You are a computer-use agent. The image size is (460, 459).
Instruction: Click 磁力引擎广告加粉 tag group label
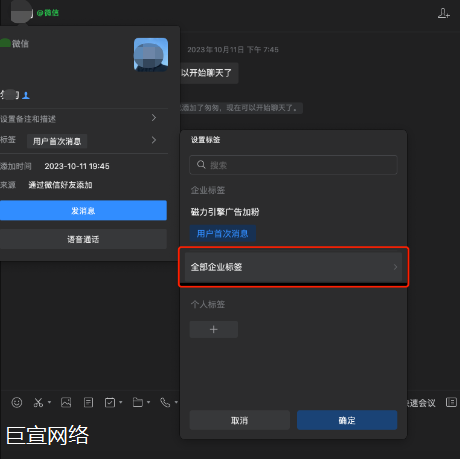pos(225,212)
